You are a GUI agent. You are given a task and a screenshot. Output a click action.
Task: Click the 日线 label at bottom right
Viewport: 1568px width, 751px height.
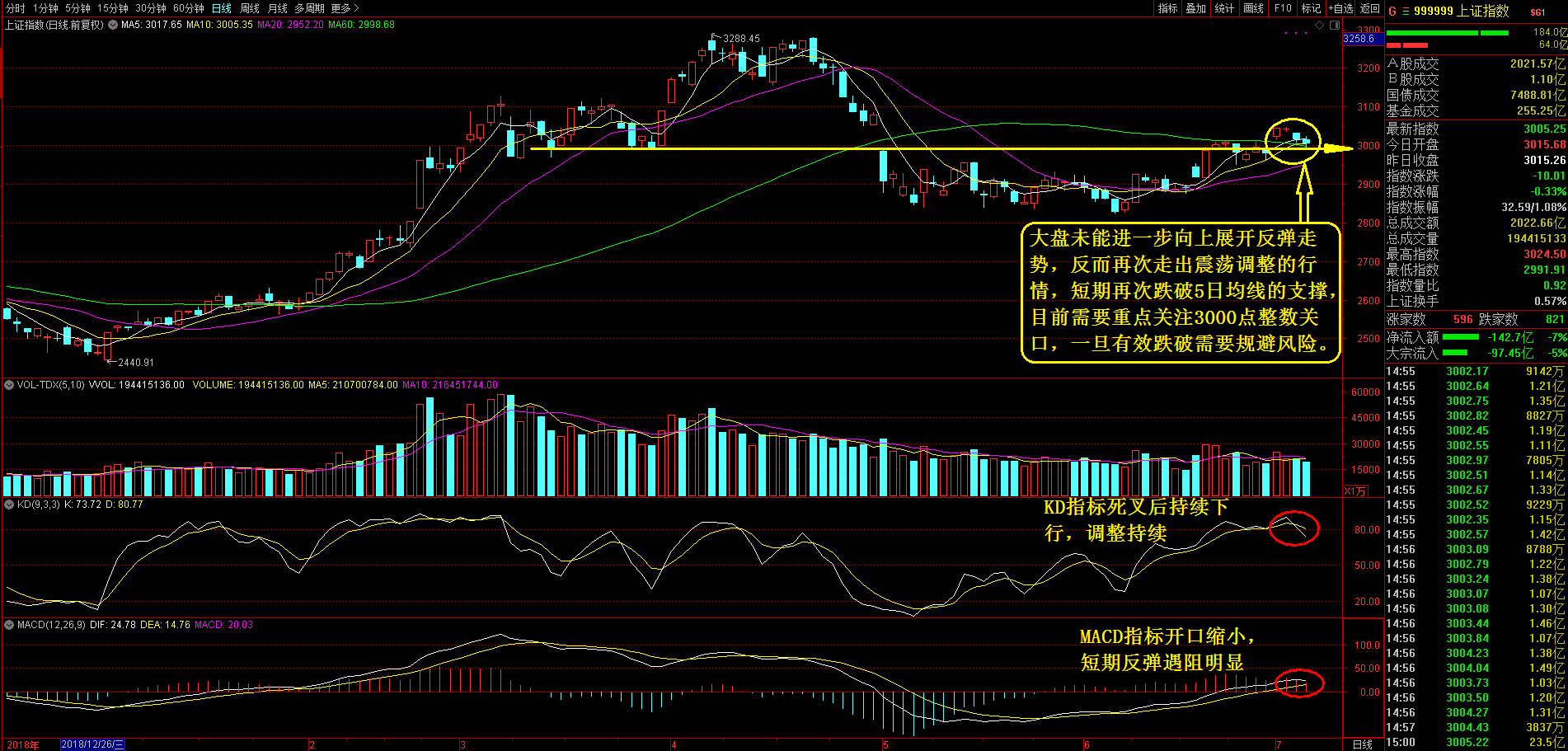pyautogui.click(x=1363, y=744)
